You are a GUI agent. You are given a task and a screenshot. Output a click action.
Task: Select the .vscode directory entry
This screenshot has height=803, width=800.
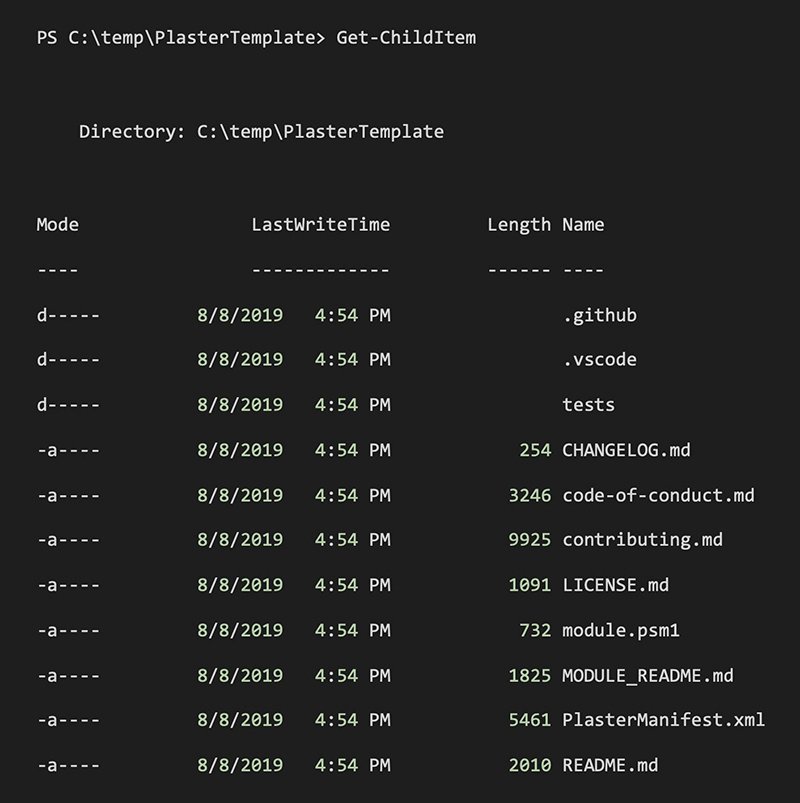coord(599,360)
